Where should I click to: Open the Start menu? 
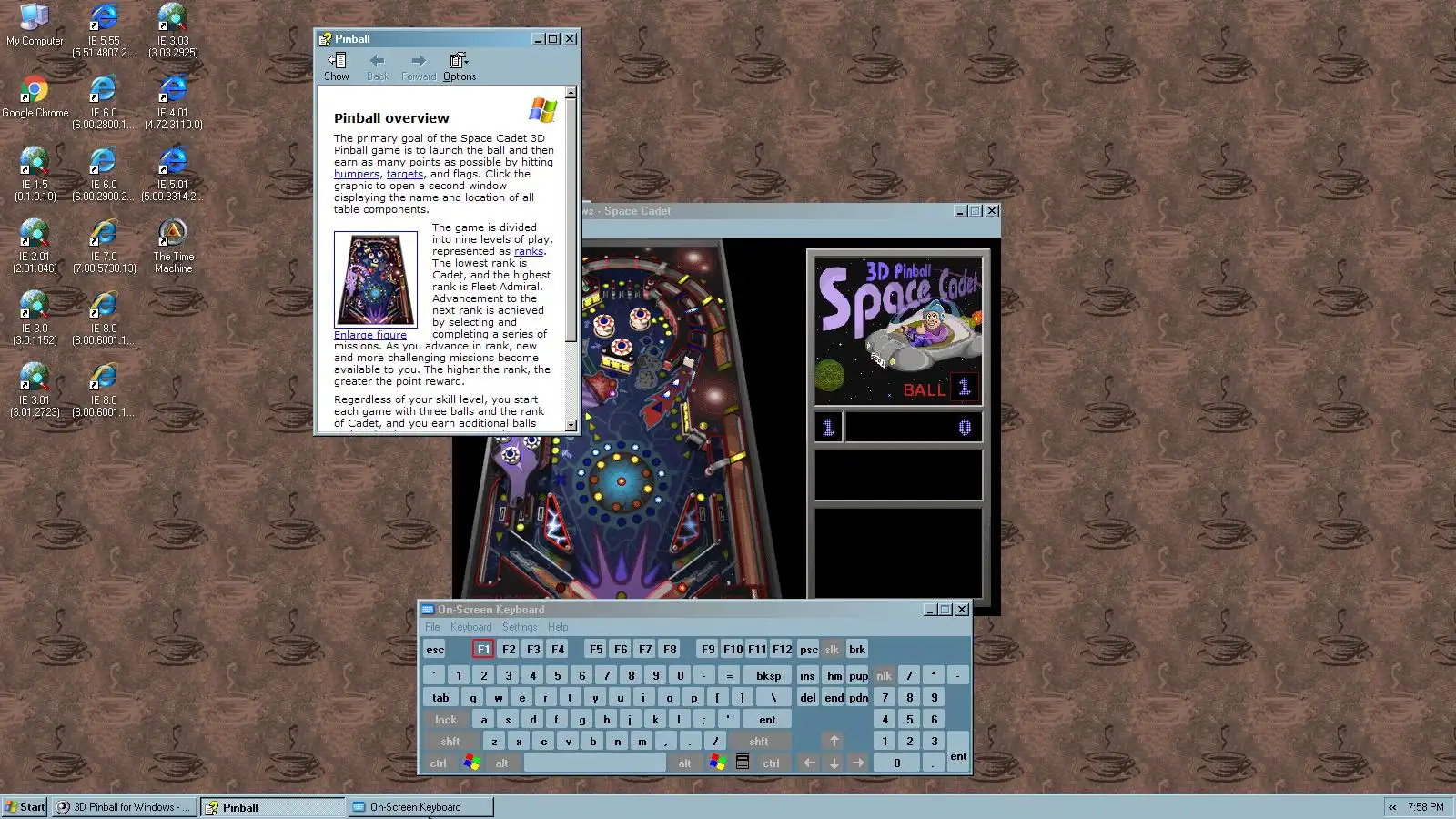click(x=25, y=807)
